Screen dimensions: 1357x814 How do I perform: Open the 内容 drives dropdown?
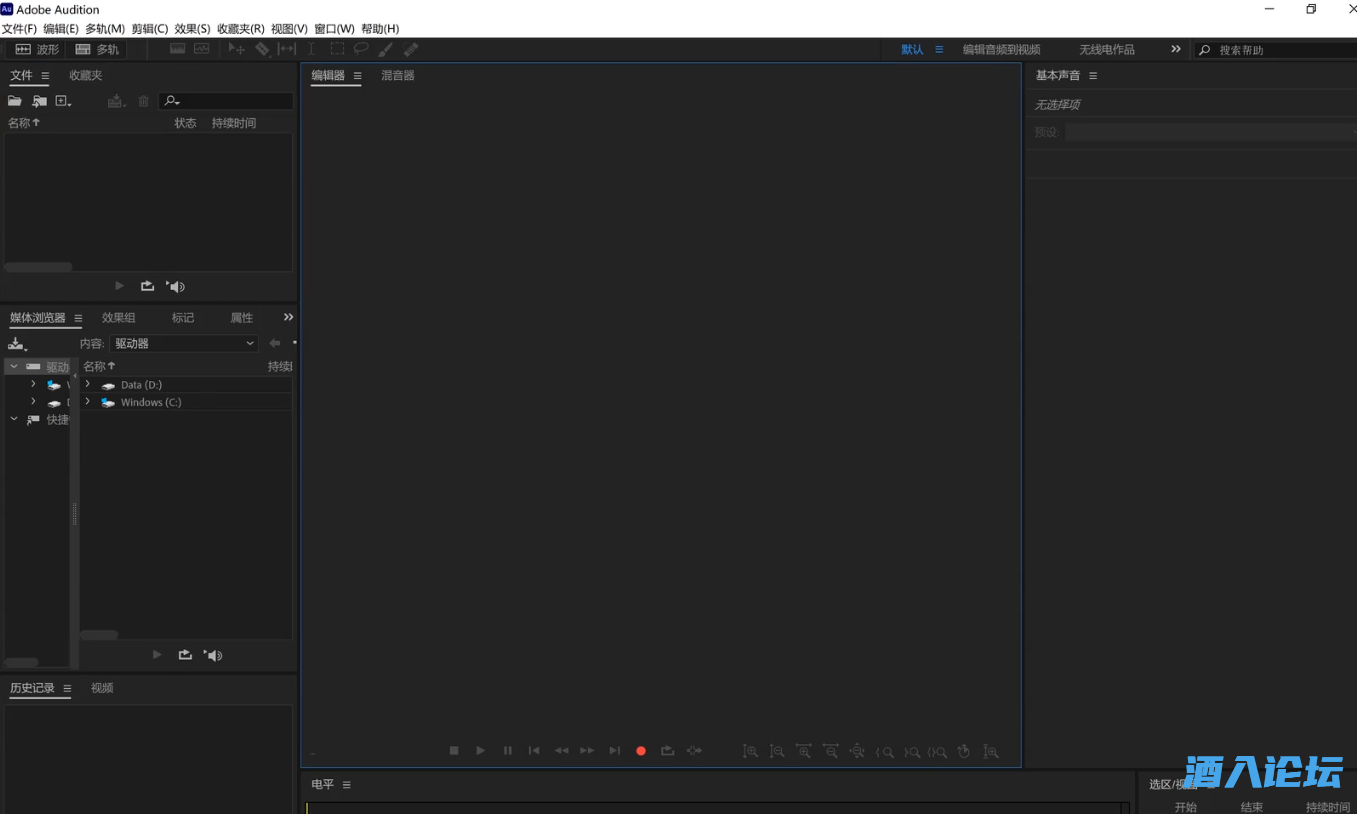(184, 343)
